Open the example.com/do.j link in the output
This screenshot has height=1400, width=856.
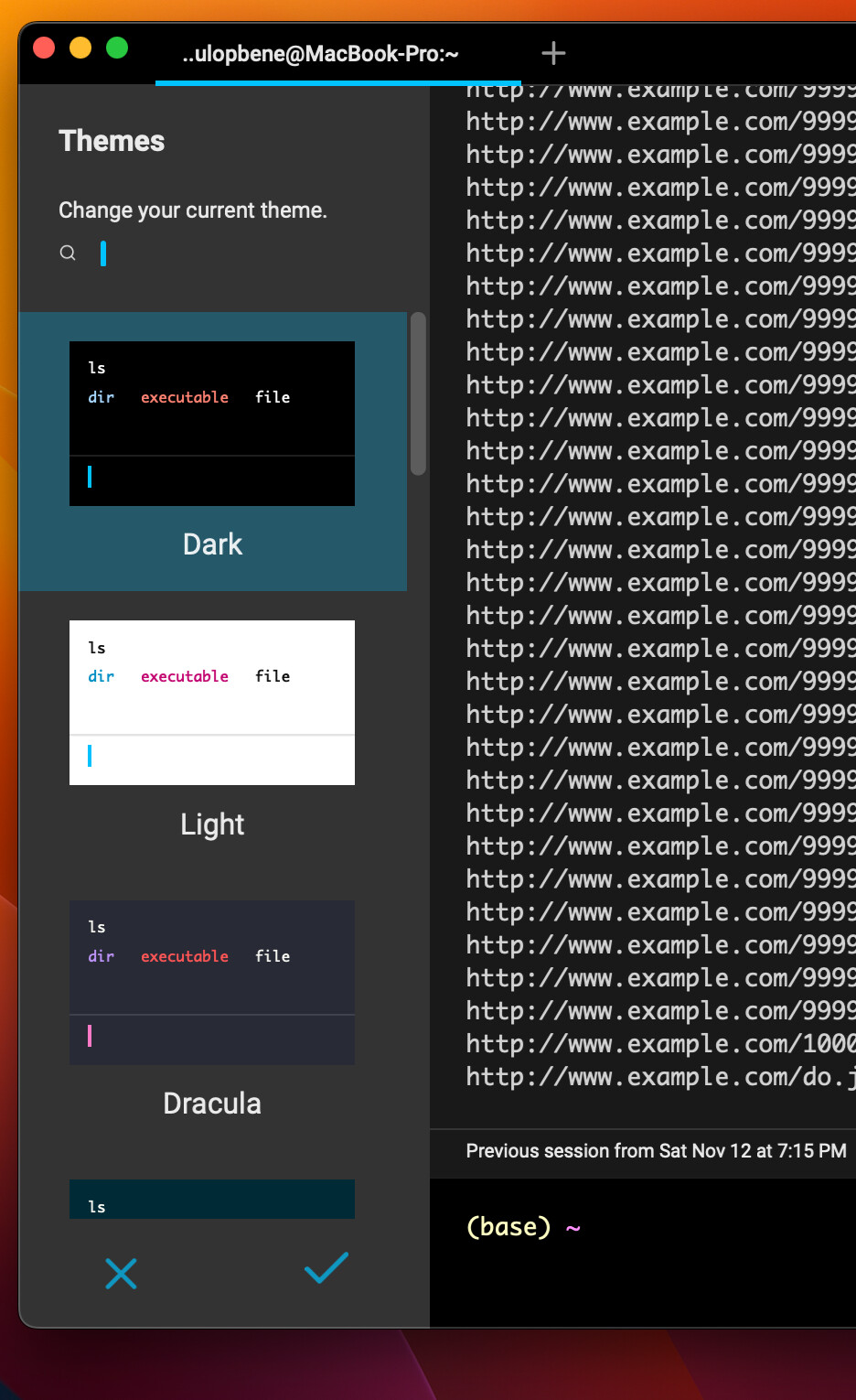[x=660, y=1077]
